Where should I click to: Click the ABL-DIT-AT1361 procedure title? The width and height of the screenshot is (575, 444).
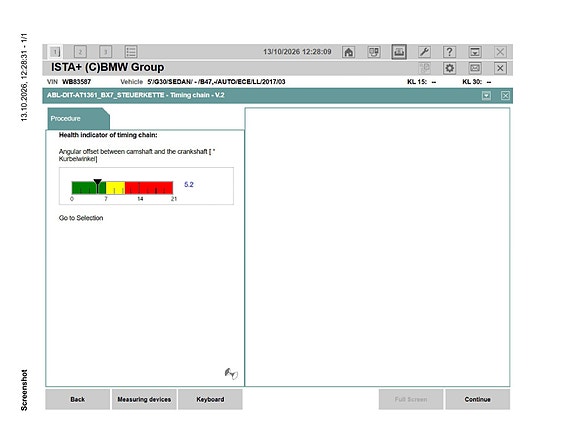coord(135,95)
